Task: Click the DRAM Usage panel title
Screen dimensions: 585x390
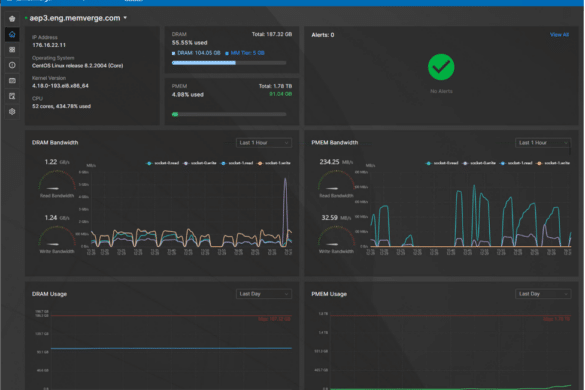Action: [x=50, y=294]
